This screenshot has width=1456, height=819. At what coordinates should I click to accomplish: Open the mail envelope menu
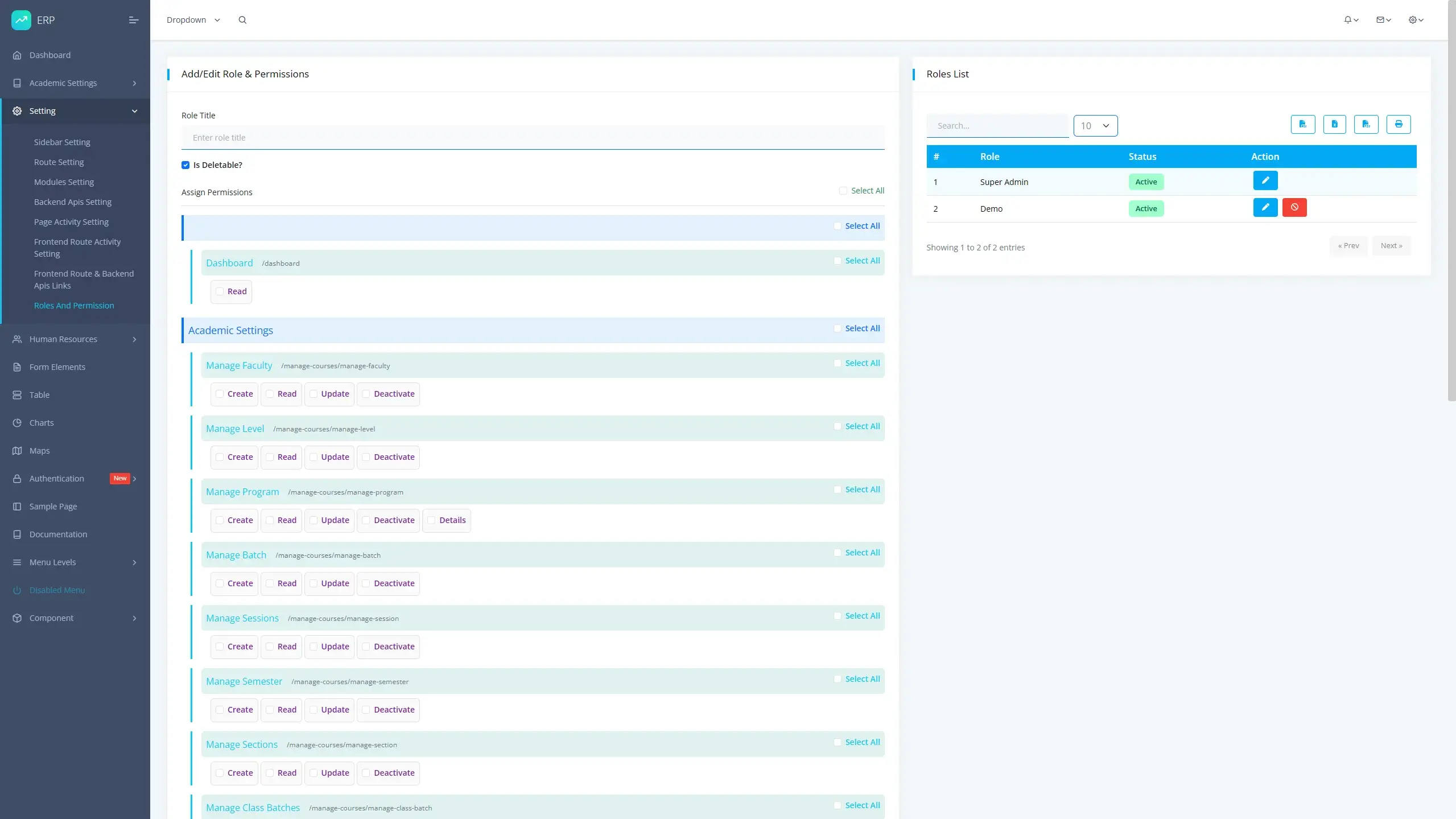[1383, 20]
